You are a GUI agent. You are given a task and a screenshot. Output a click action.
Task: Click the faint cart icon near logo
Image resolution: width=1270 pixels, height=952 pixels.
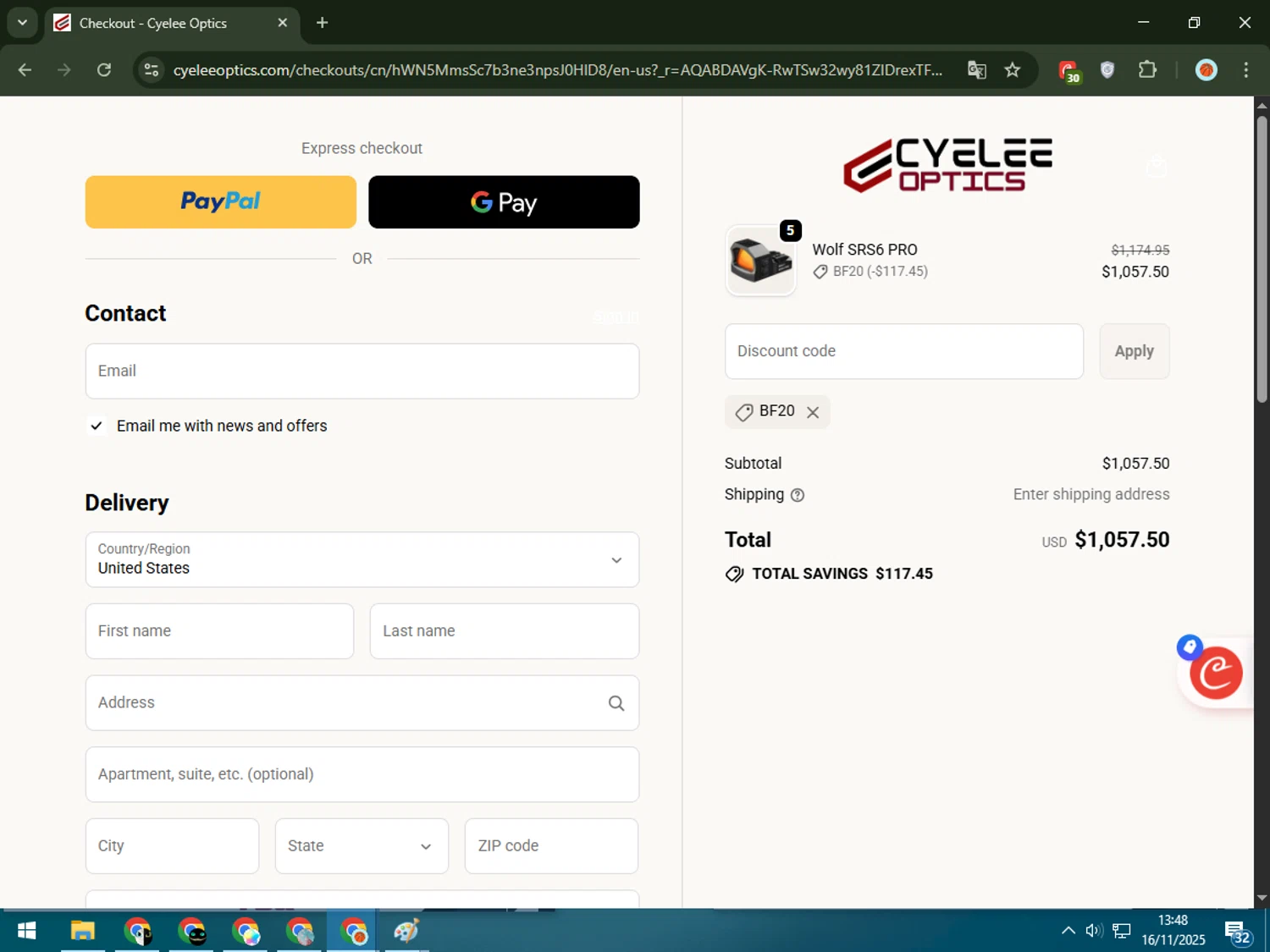pos(1157,167)
